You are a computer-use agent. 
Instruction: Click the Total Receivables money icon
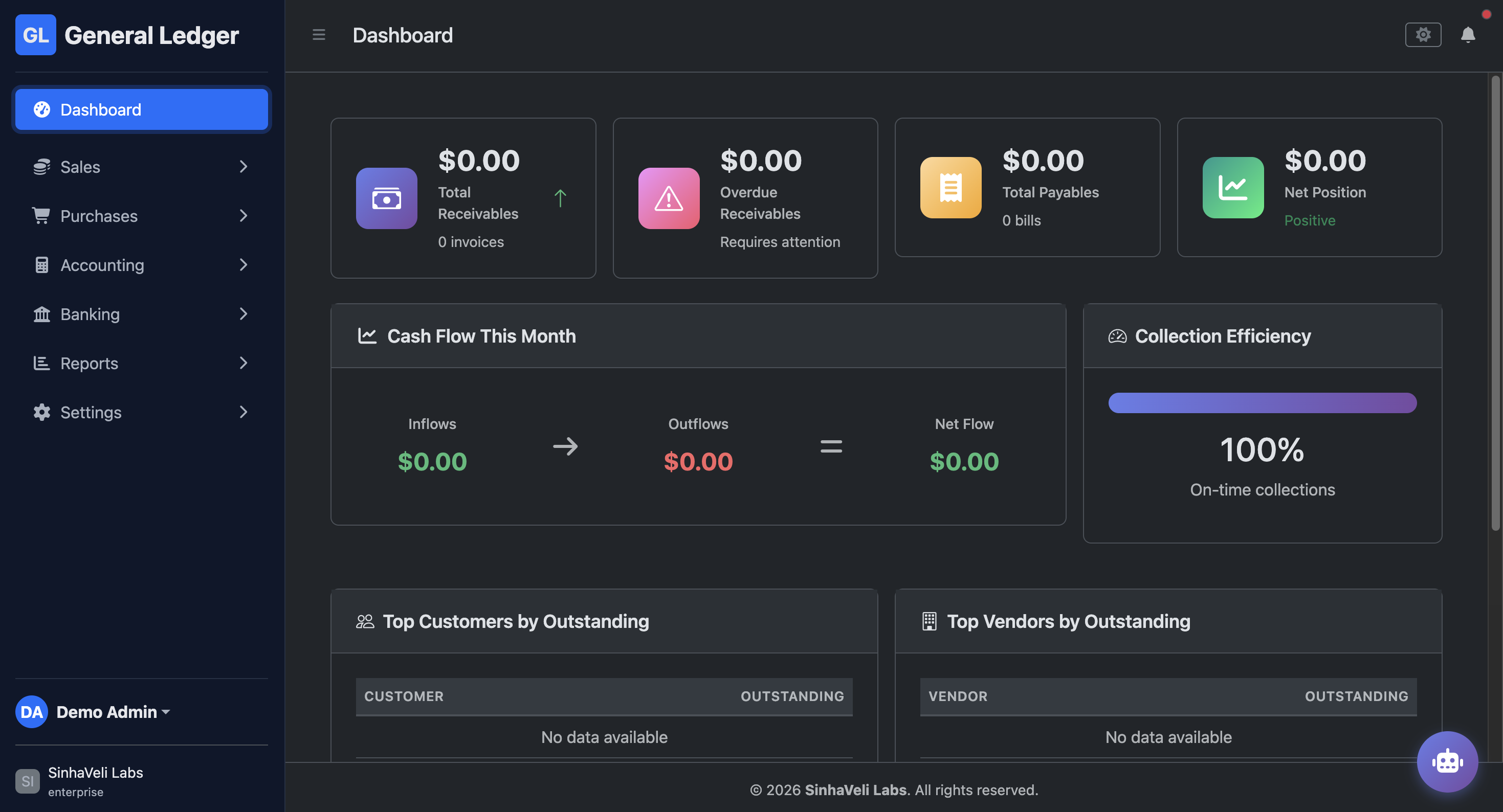[386, 198]
